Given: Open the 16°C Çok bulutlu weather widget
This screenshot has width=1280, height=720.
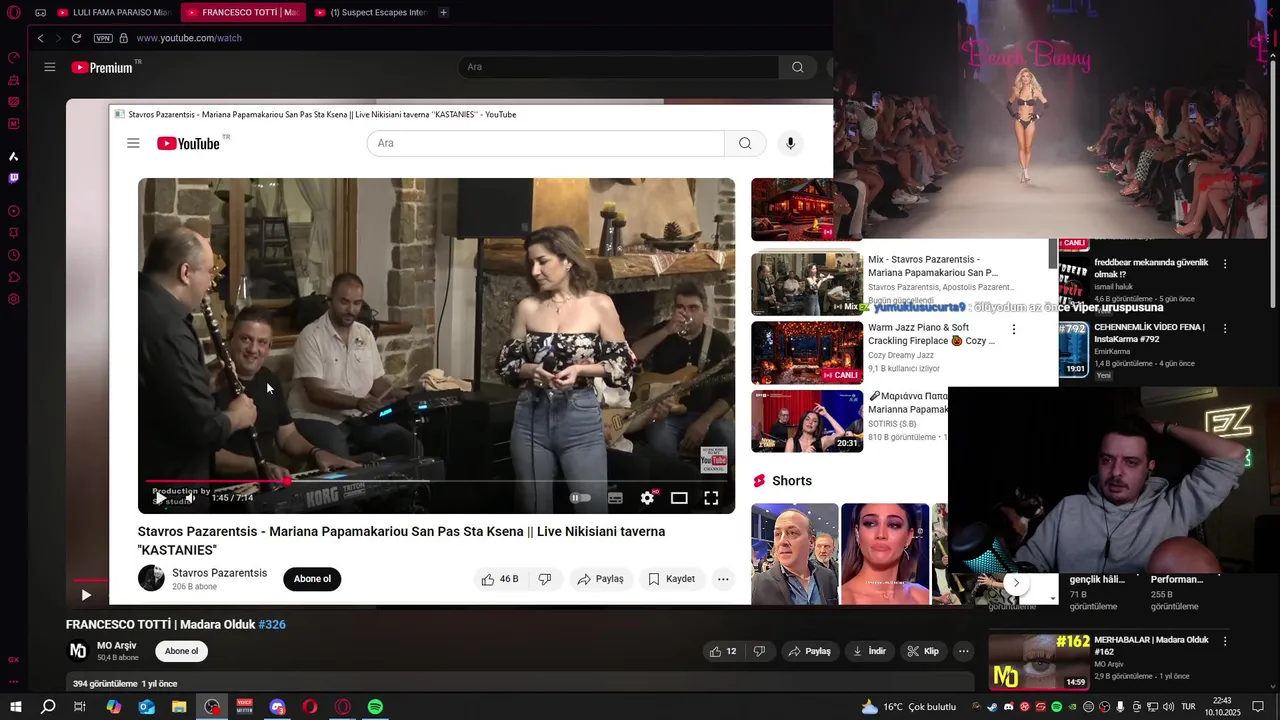Looking at the screenshot, I should pos(909,707).
